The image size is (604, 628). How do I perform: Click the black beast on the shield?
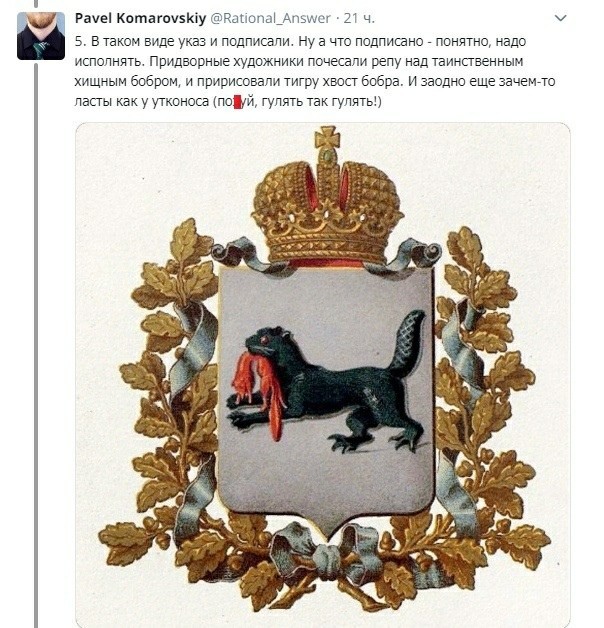(x=326, y=382)
